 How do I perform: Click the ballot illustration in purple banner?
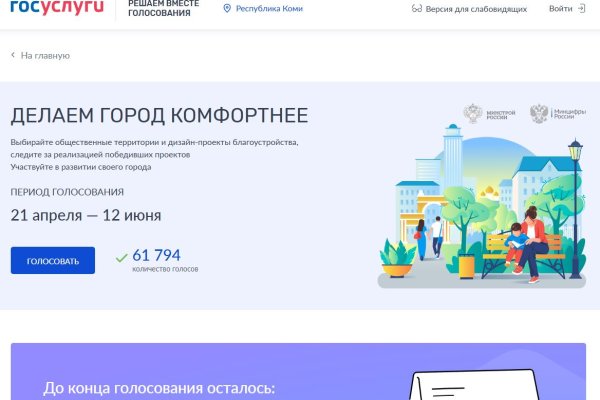(474, 384)
